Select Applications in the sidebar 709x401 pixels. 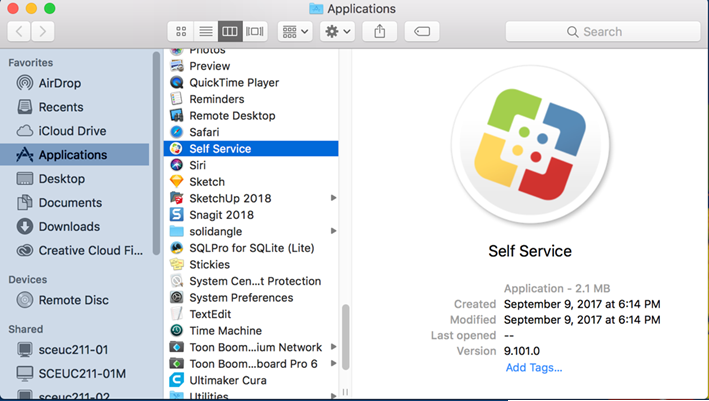click(x=75, y=155)
